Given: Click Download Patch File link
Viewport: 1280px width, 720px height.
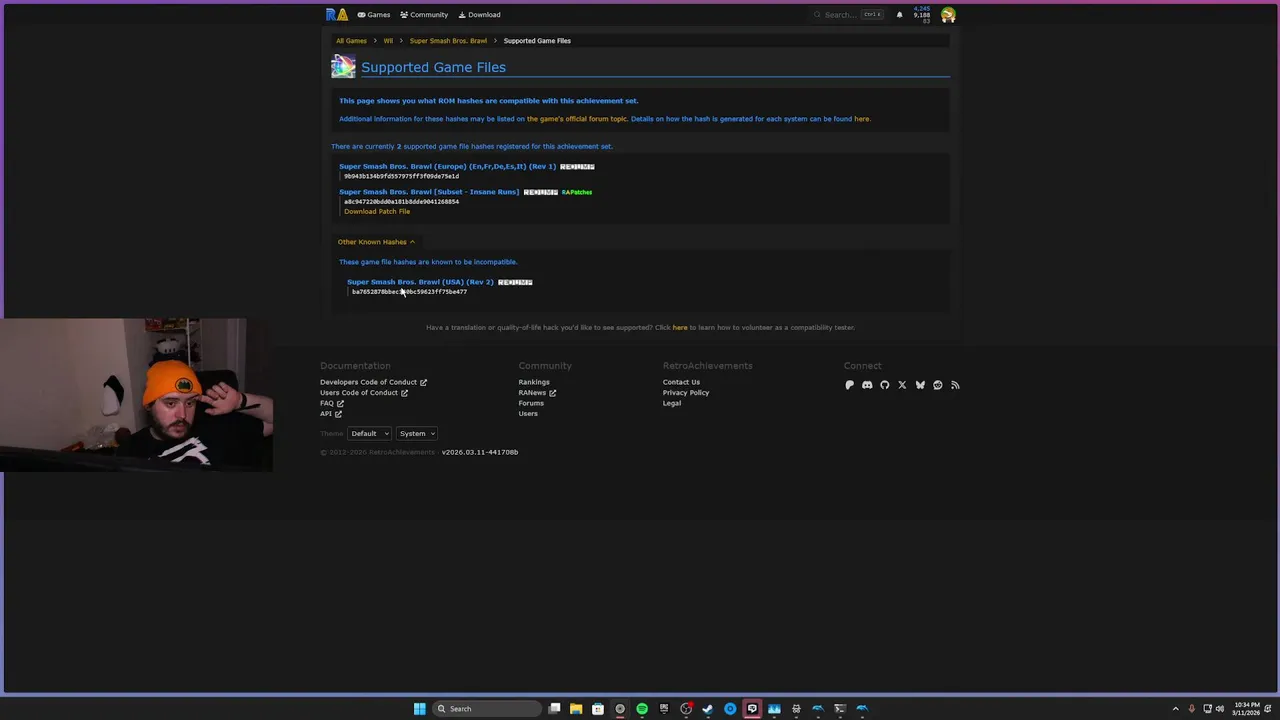Looking at the screenshot, I should point(377,211).
